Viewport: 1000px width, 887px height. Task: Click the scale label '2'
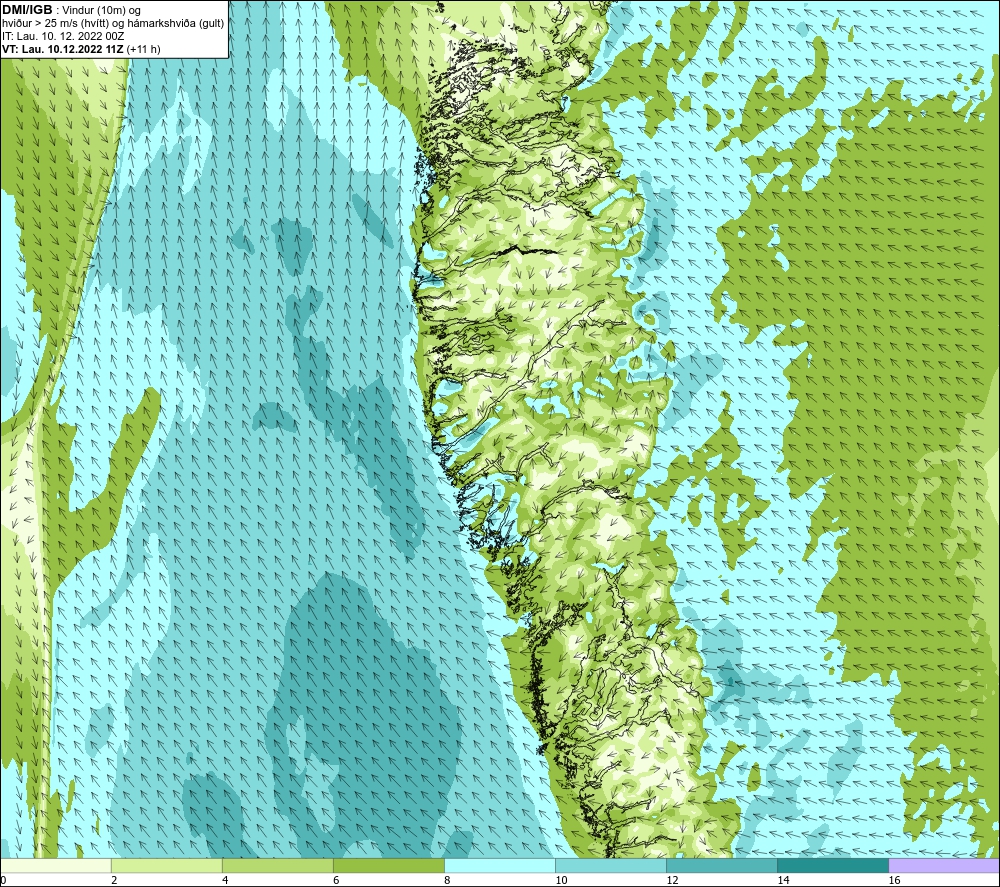(x=114, y=881)
